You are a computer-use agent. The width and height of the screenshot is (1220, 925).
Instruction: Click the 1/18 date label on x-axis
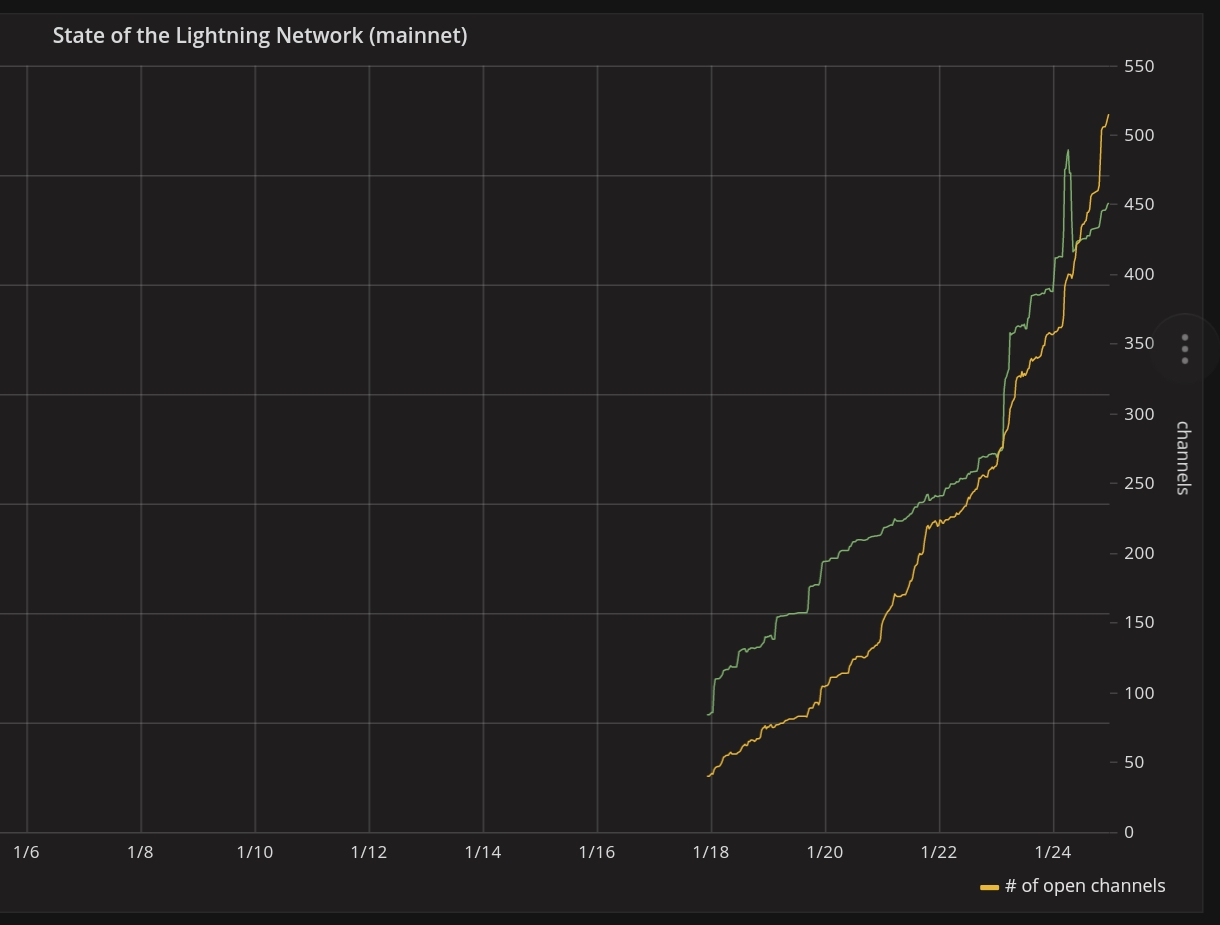click(x=711, y=852)
